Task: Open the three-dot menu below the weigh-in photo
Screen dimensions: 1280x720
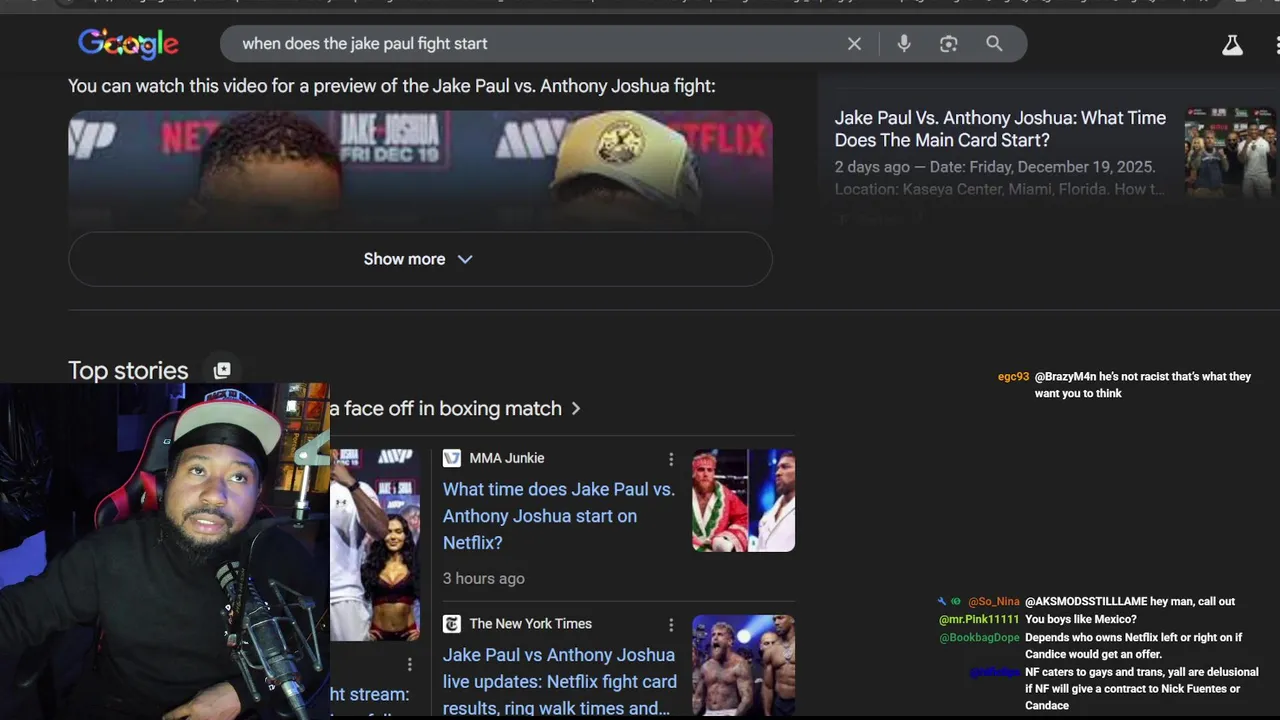Action: 409,664
